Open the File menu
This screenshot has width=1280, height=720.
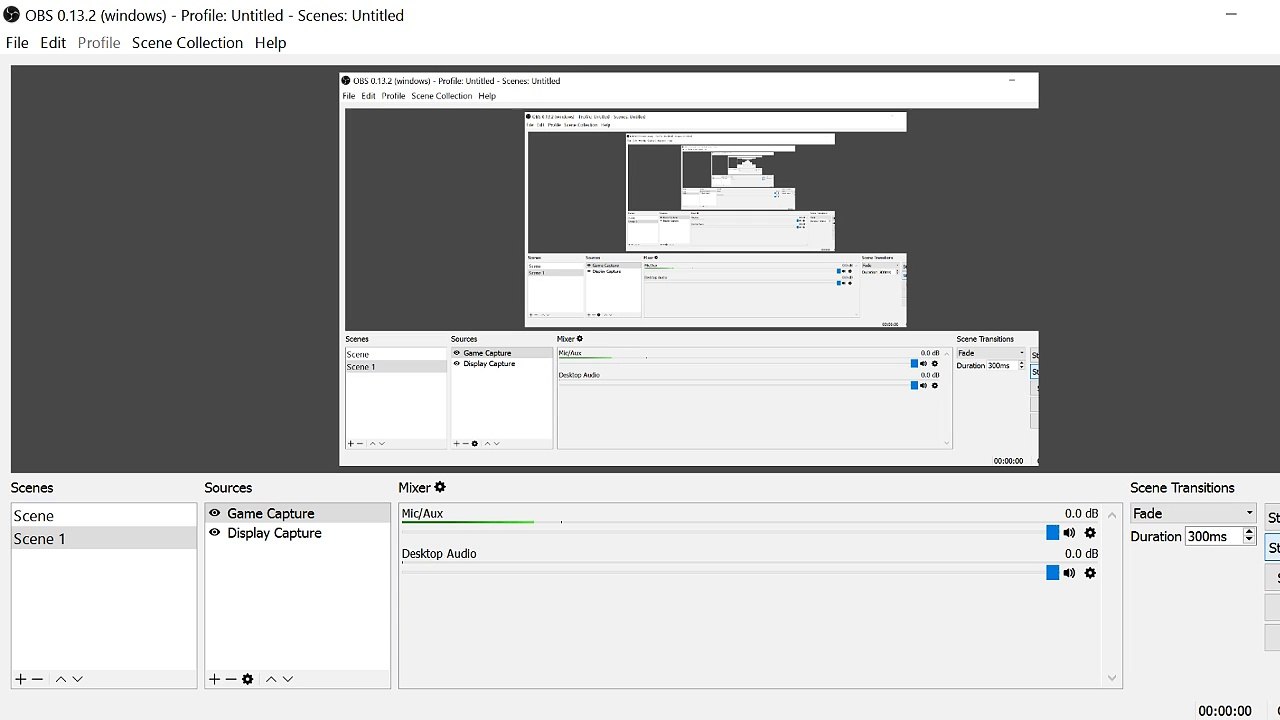(17, 43)
